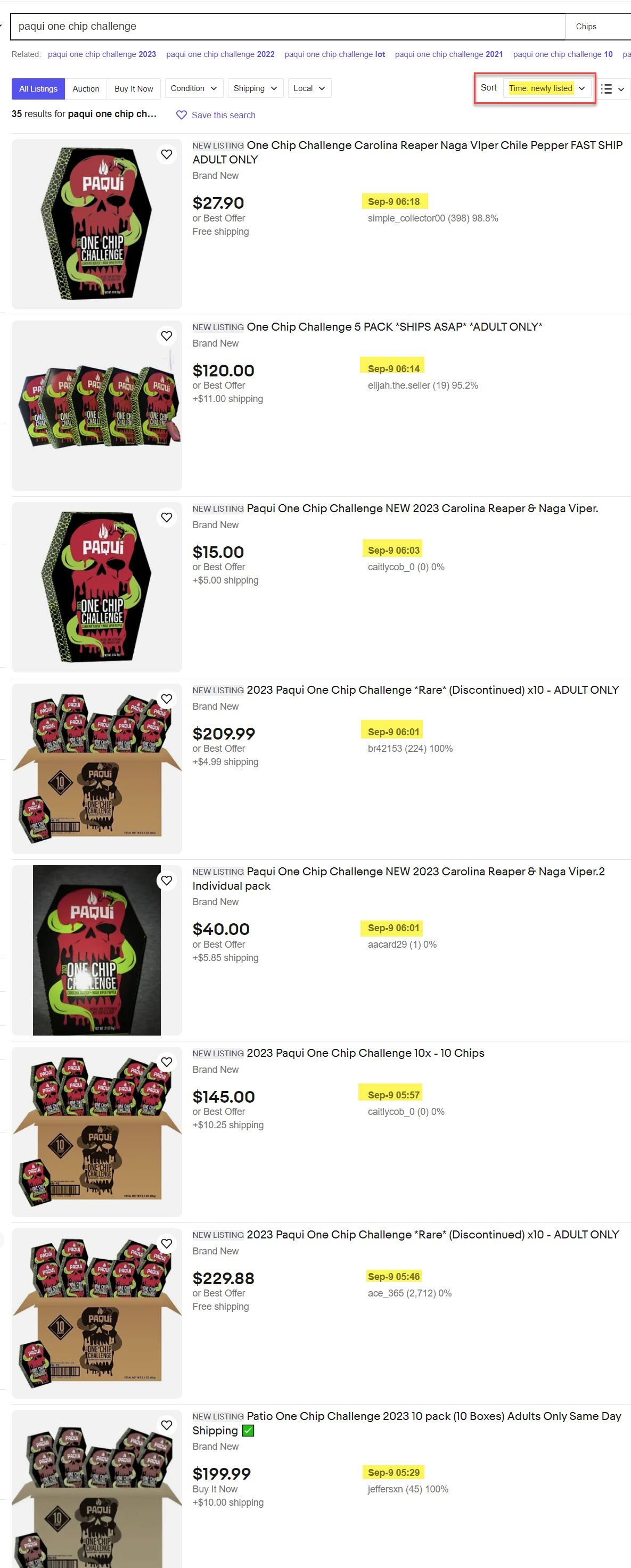Screen dimensions: 631x1568
Task: Watchlist heart on $209.99 Rare x10 listing
Action: [167, 699]
